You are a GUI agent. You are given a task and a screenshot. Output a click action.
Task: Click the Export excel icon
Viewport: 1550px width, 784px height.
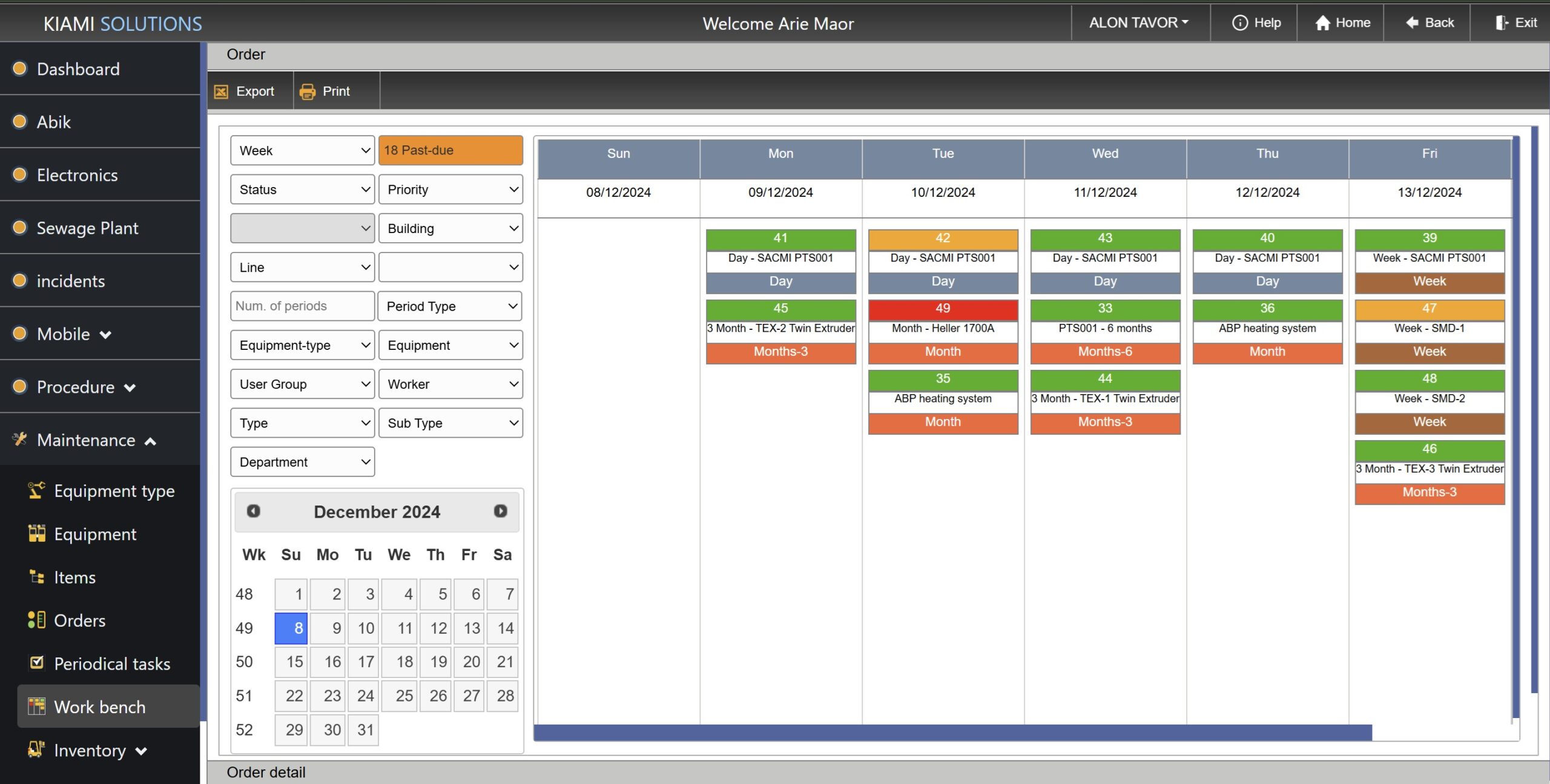point(222,91)
